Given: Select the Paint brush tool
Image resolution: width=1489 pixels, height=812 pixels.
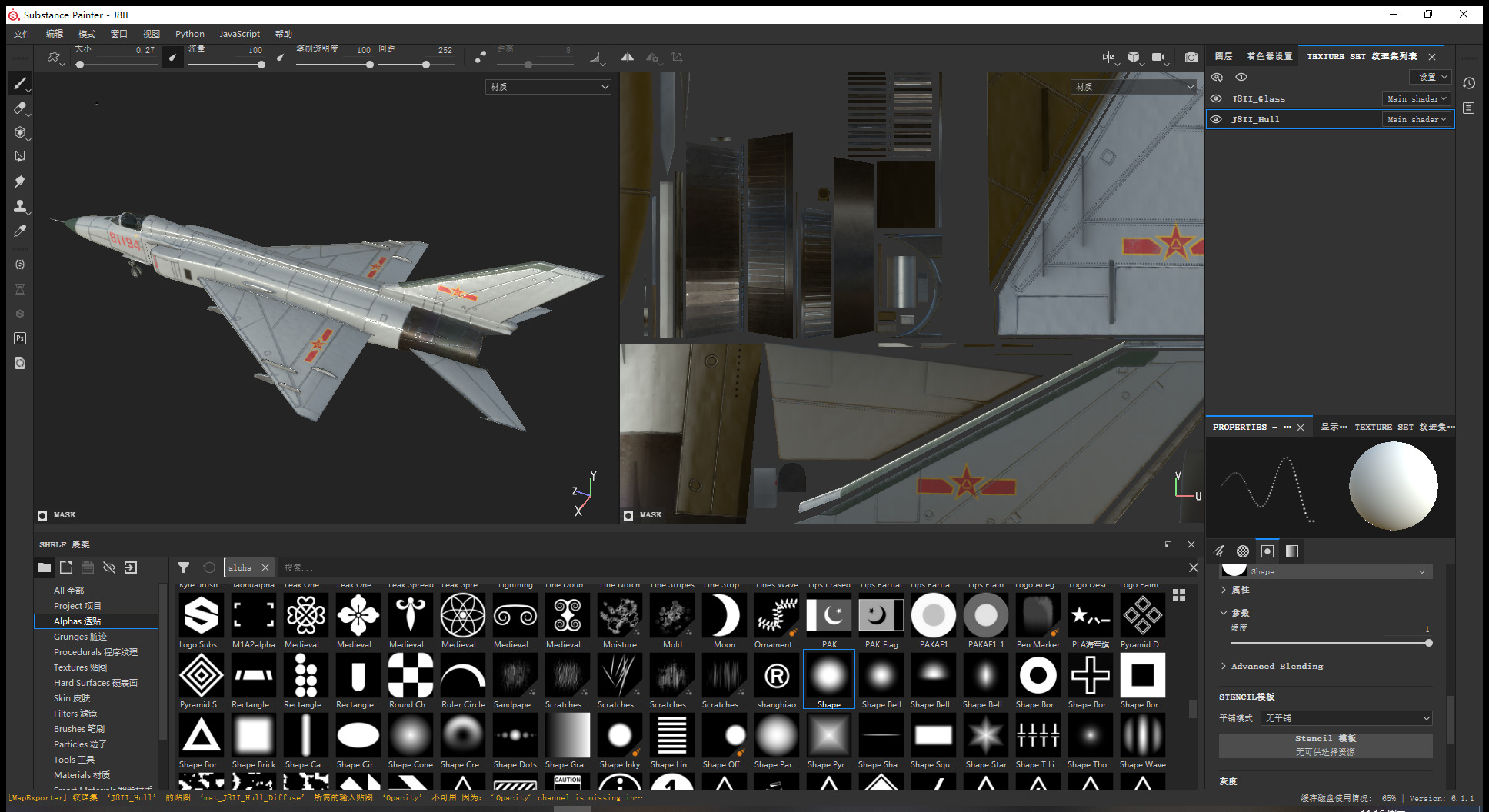Looking at the screenshot, I should click(x=20, y=83).
